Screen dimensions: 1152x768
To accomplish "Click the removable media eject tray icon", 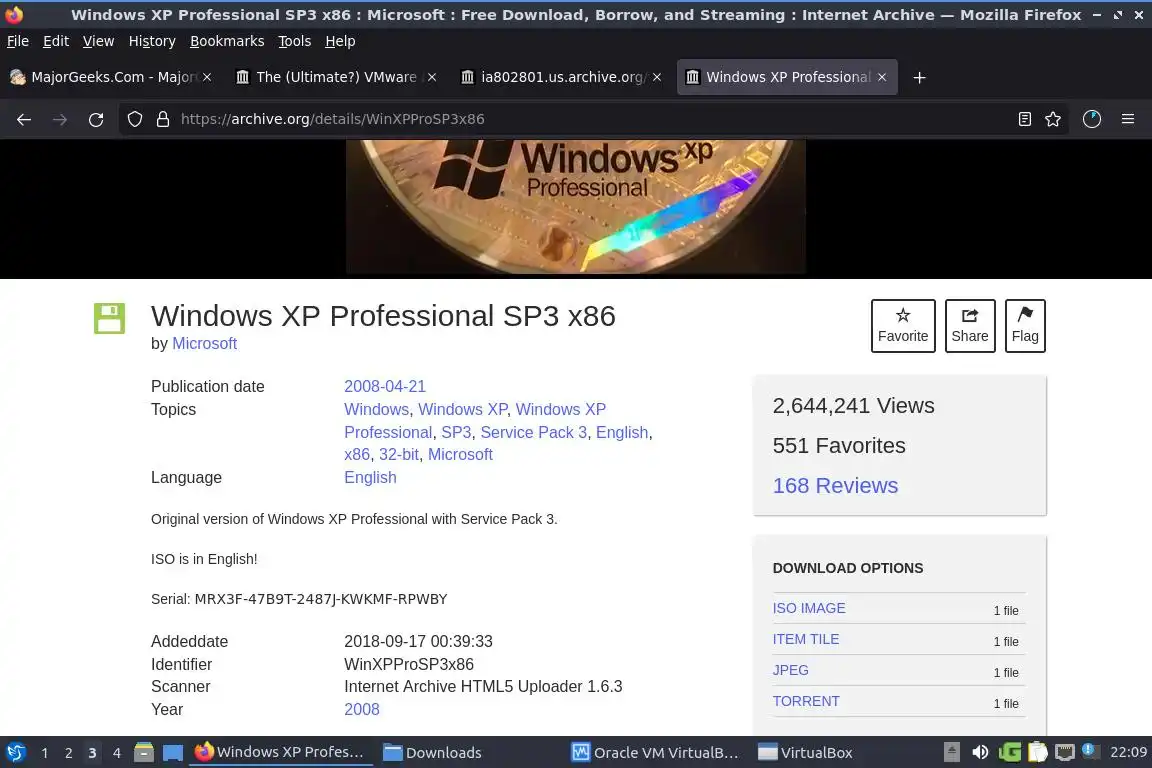I will 951,752.
